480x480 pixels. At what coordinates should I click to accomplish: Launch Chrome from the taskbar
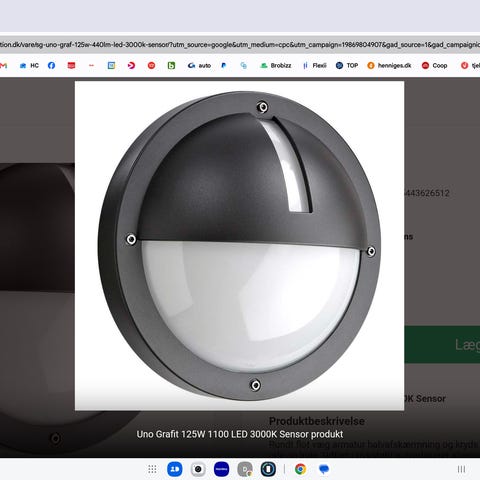(x=300, y=469)
